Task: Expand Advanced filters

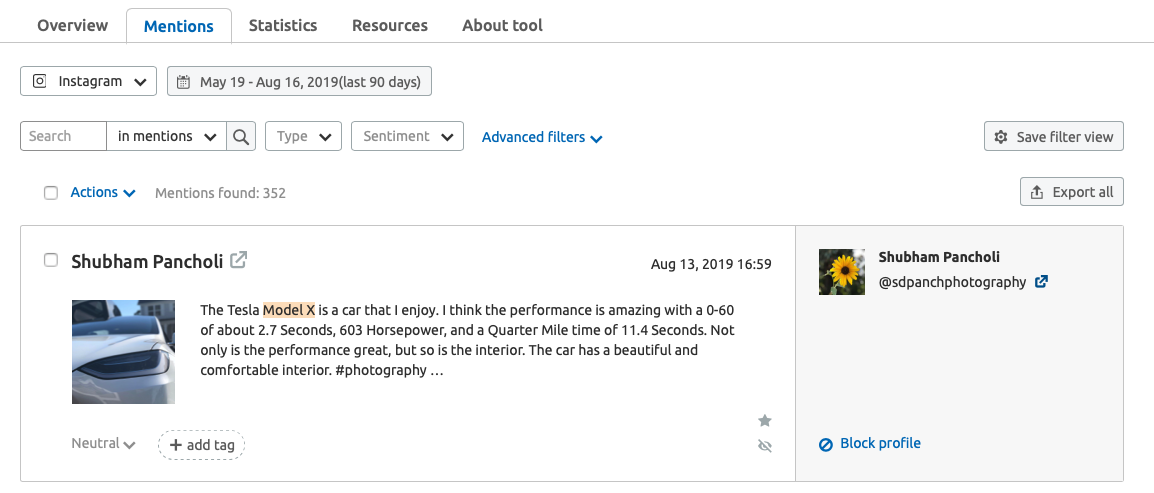Action: click(542, 137)
